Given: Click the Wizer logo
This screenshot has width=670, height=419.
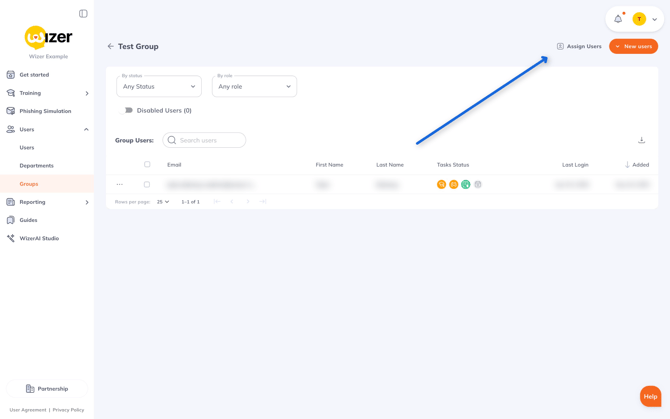Looking at the screenshot, I should pos(48,38).
